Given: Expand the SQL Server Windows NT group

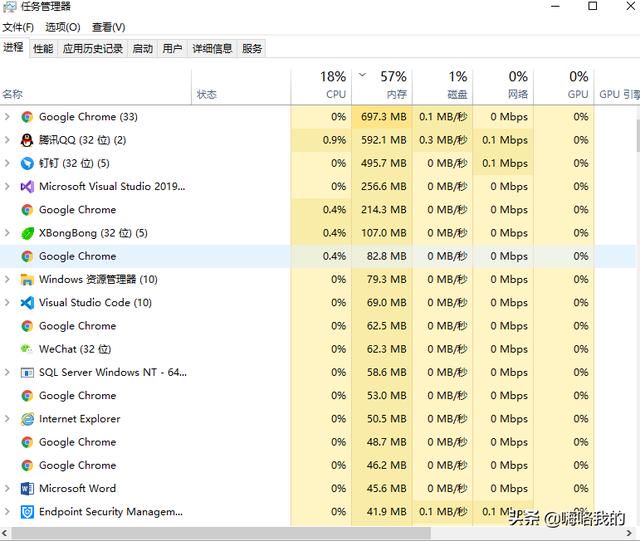Looking at the screenshot, I should (x=7, y=372).
